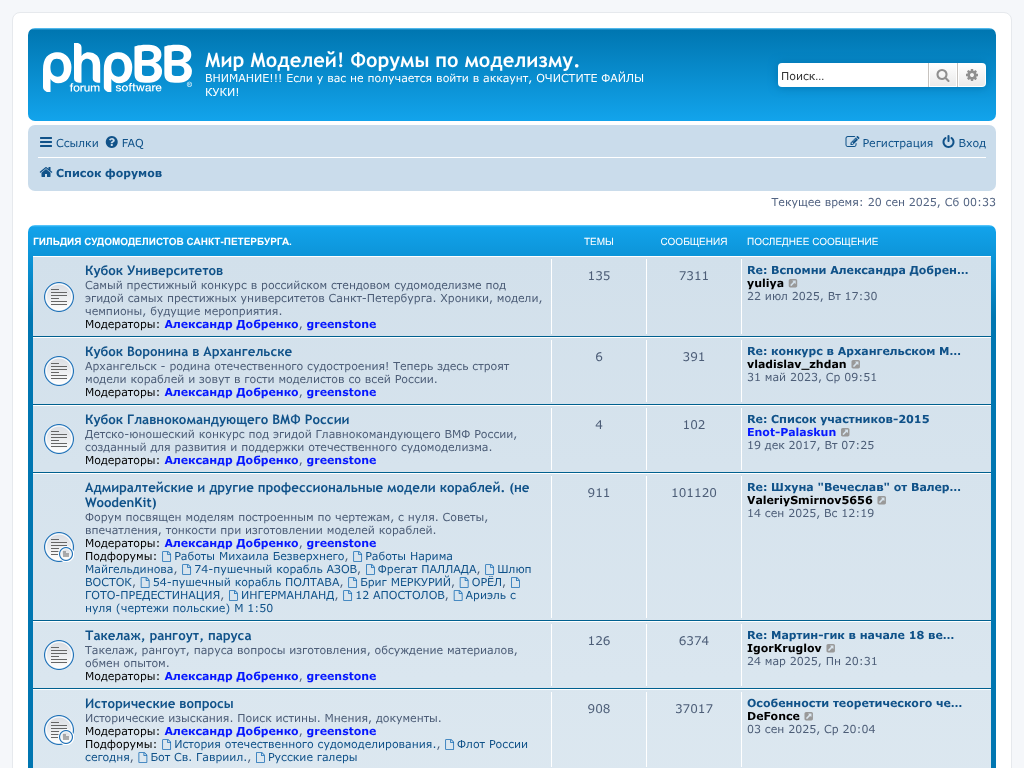Open advanced search gear icon
The width and height of the screenshot is (1024, 768).
tap(971, 76)
